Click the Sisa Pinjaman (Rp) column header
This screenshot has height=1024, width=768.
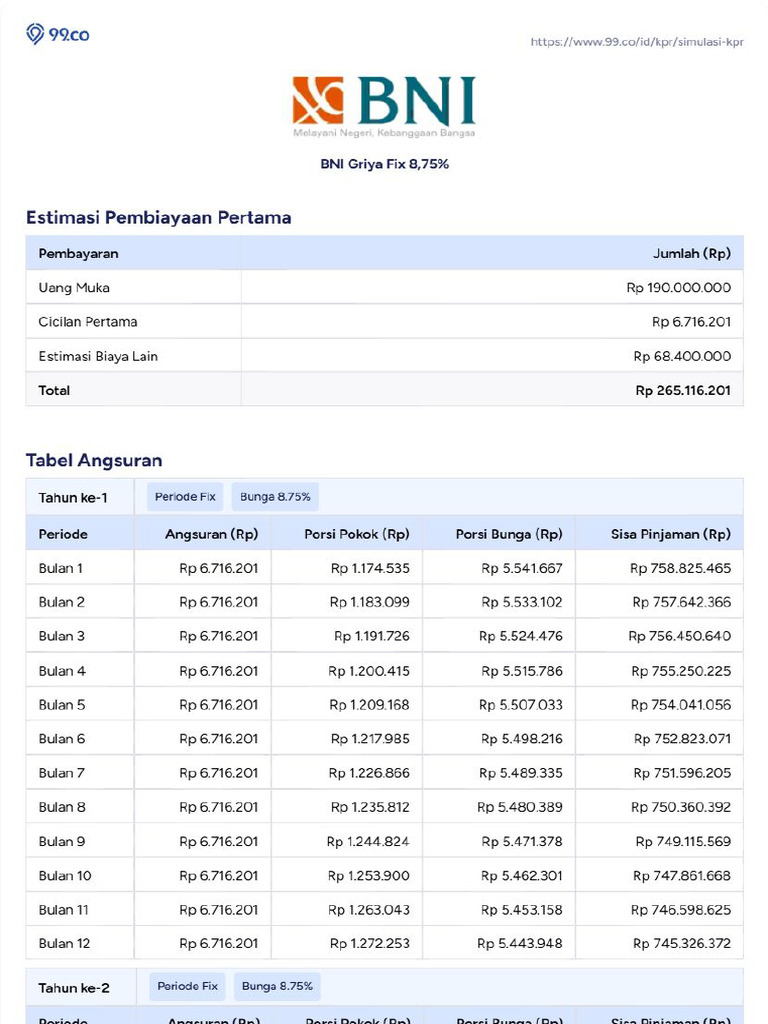coord(670,534)
